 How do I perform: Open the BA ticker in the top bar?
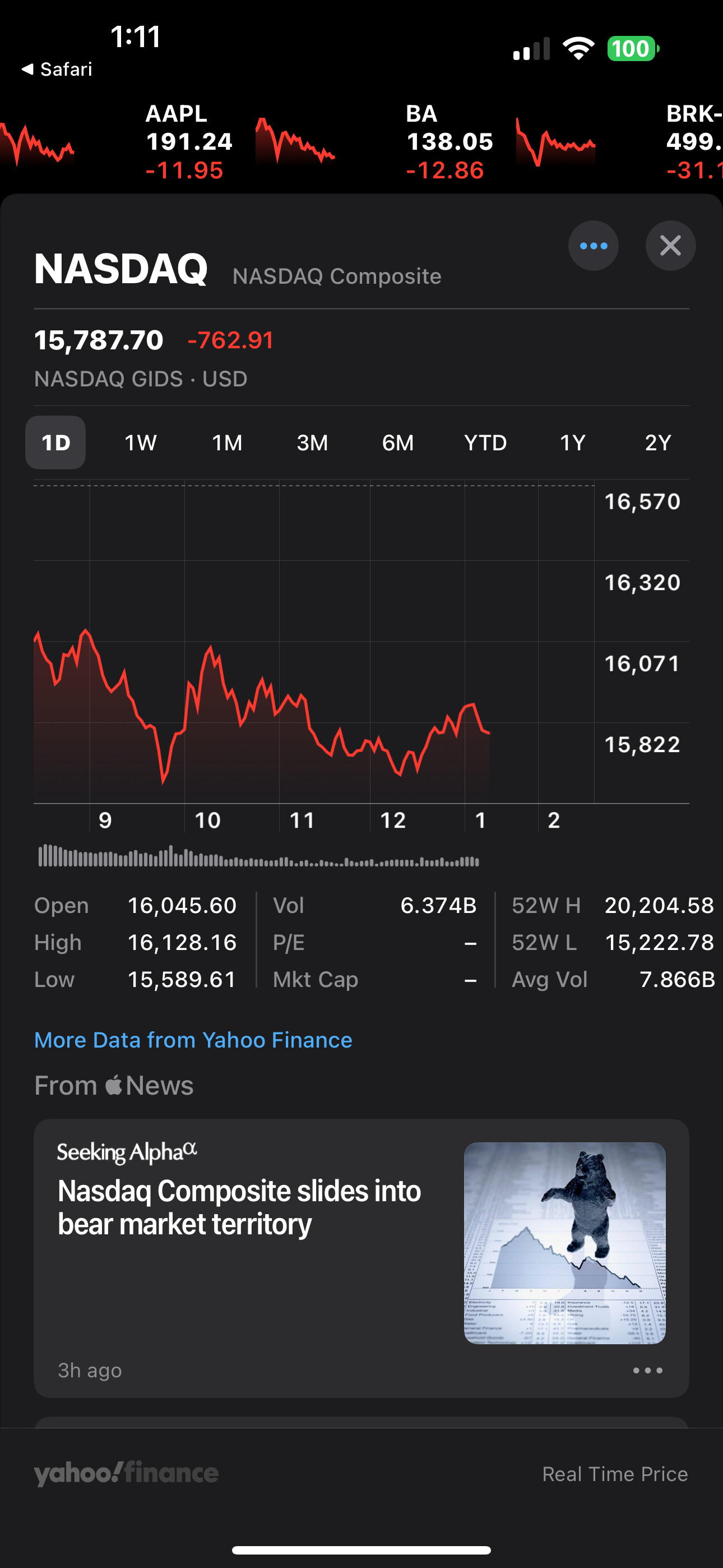coord(449,142)
